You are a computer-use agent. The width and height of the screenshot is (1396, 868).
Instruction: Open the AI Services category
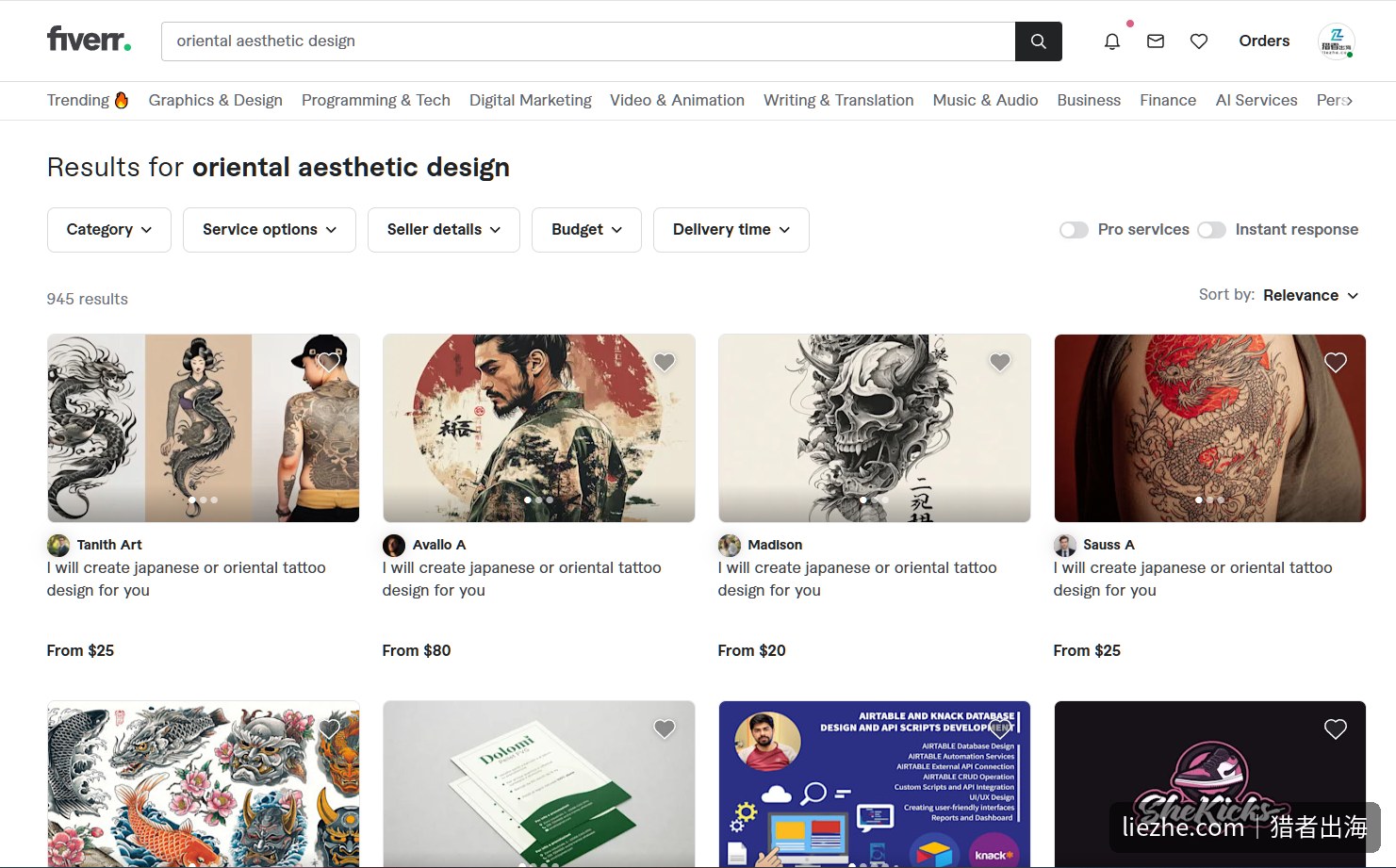[x=1256, y=101]
